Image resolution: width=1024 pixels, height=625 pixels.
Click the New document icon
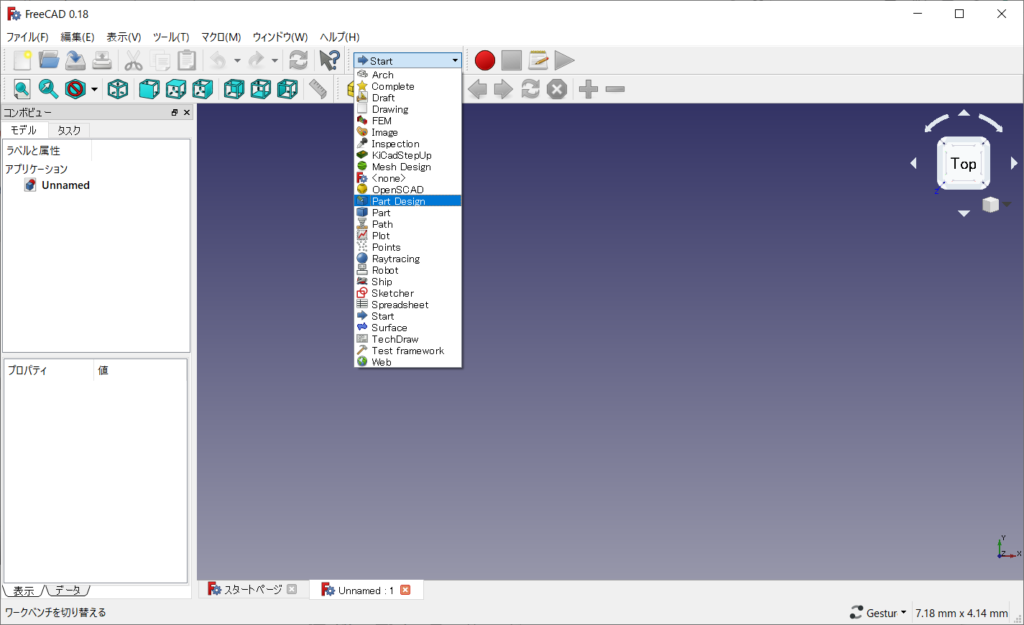22,60
